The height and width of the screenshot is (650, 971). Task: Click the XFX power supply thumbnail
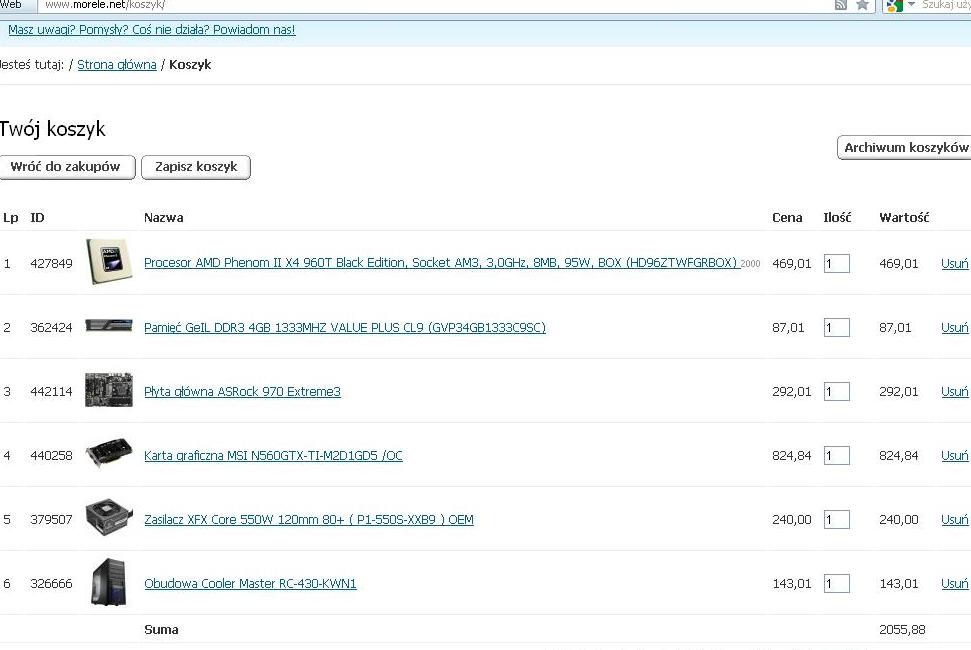coord(109,516)
